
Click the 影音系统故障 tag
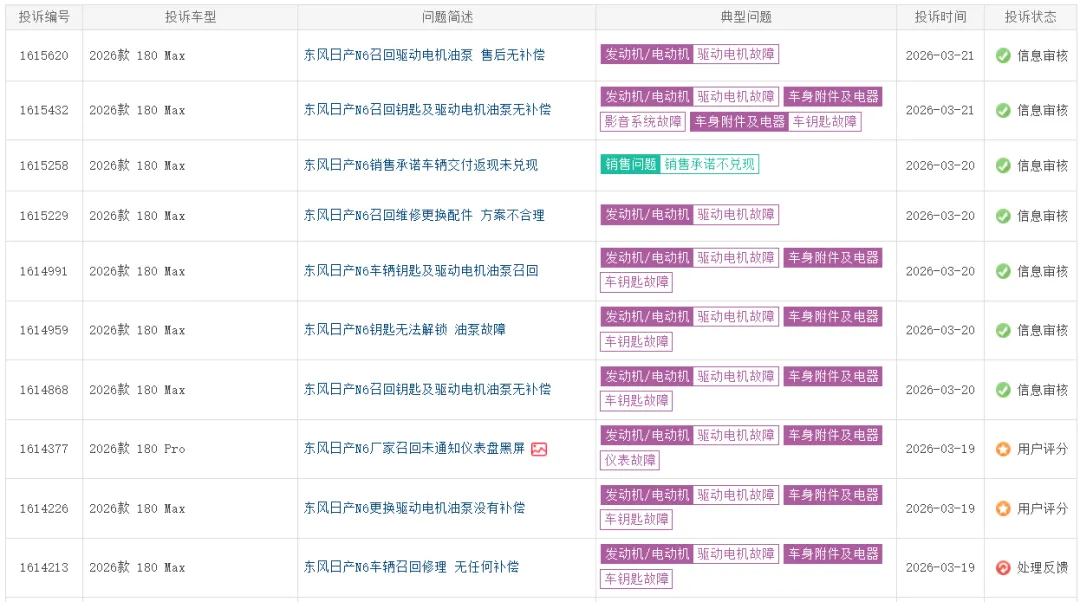coord(643,121)
